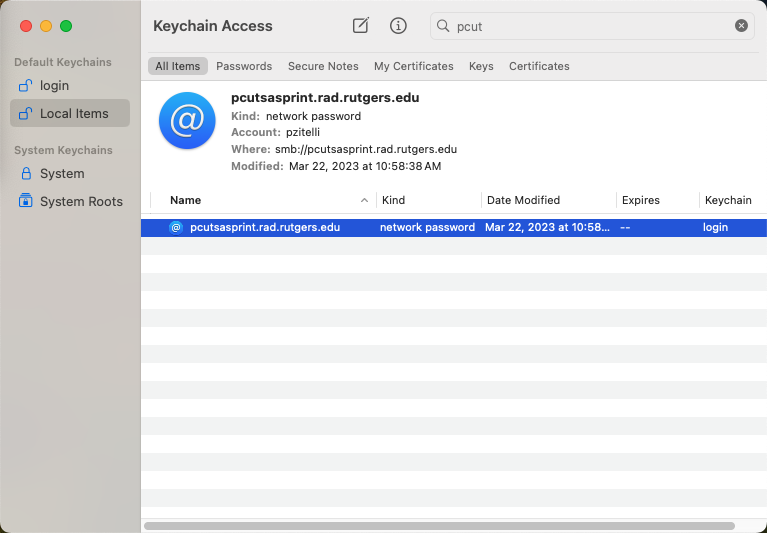Open the Secure Notes tab
The height and width of the screenshot is (533, 767).
pos(323,66)
